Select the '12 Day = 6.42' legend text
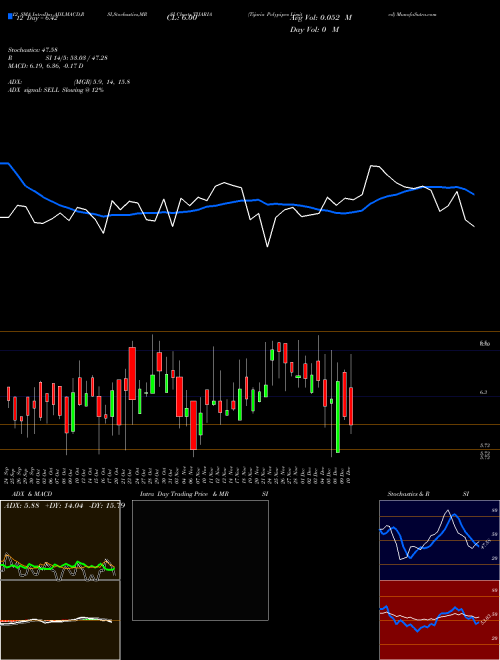 click(36, 19)
